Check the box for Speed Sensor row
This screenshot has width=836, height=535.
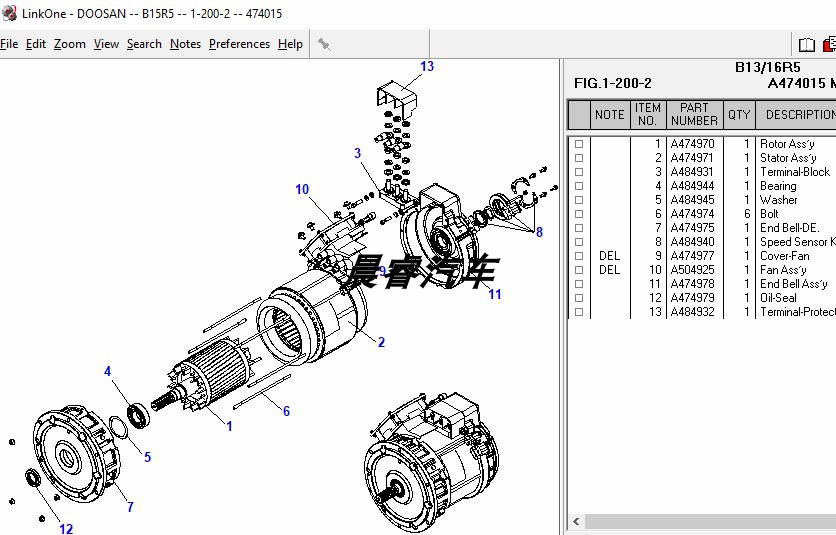(579, 242)
